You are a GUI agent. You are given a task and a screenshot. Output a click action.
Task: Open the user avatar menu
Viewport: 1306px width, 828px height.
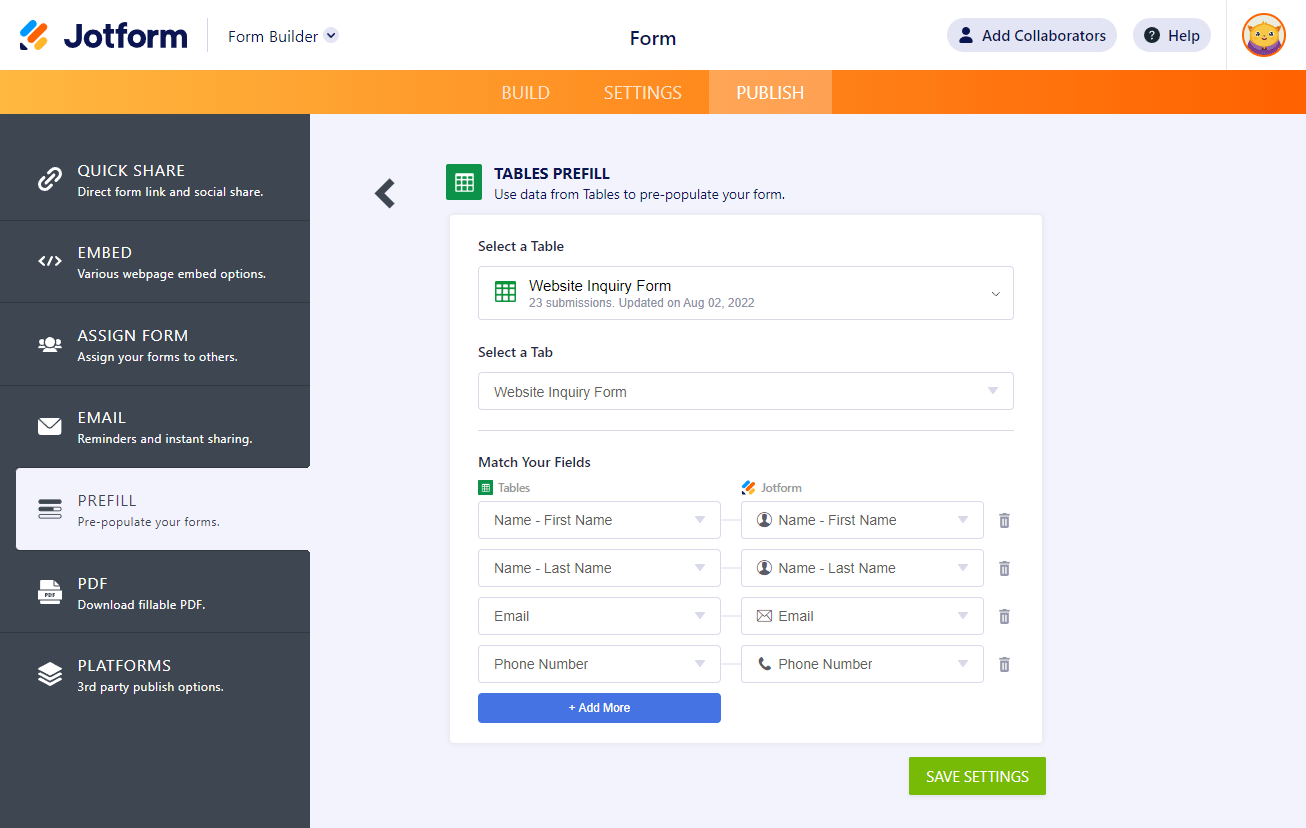tap(1264, 35)
